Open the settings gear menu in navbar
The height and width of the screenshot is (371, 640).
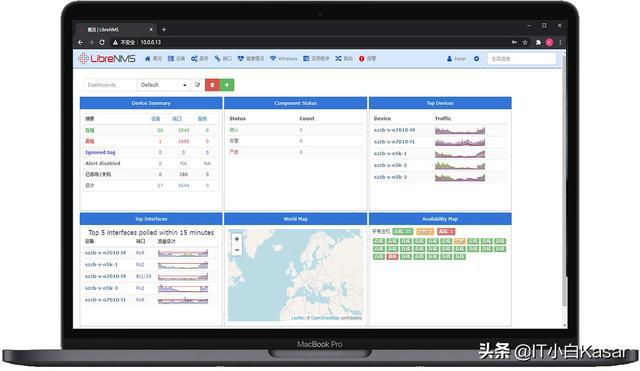pyautogui.click(x=476, y=59)
